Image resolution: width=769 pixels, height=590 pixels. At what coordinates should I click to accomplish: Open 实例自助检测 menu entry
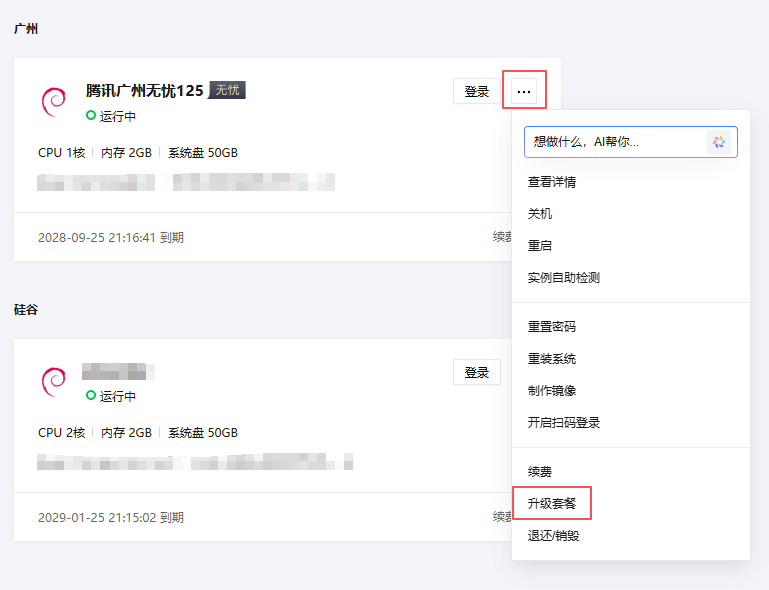coord(564,278)
